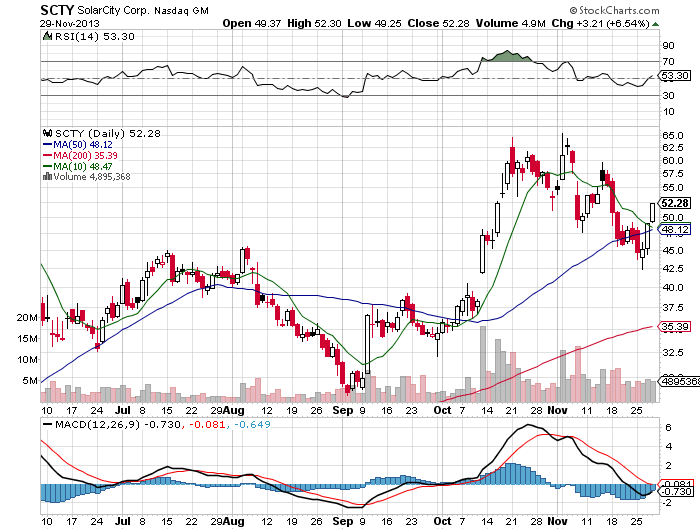
Task: Click the 5M volume axis label
Action: click(30, 380)
